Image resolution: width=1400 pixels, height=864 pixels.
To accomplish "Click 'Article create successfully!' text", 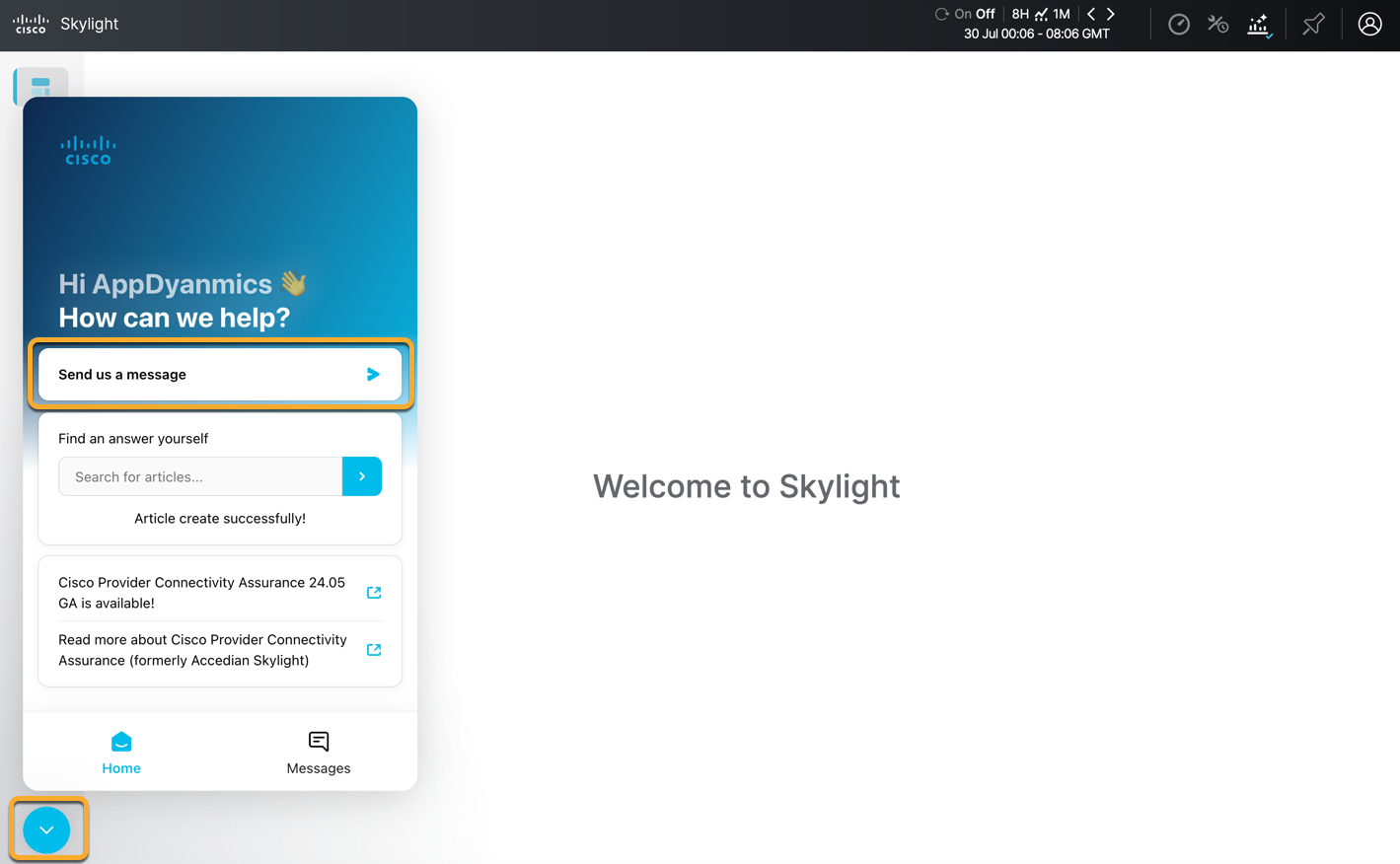I will click(x=220, y=518).
